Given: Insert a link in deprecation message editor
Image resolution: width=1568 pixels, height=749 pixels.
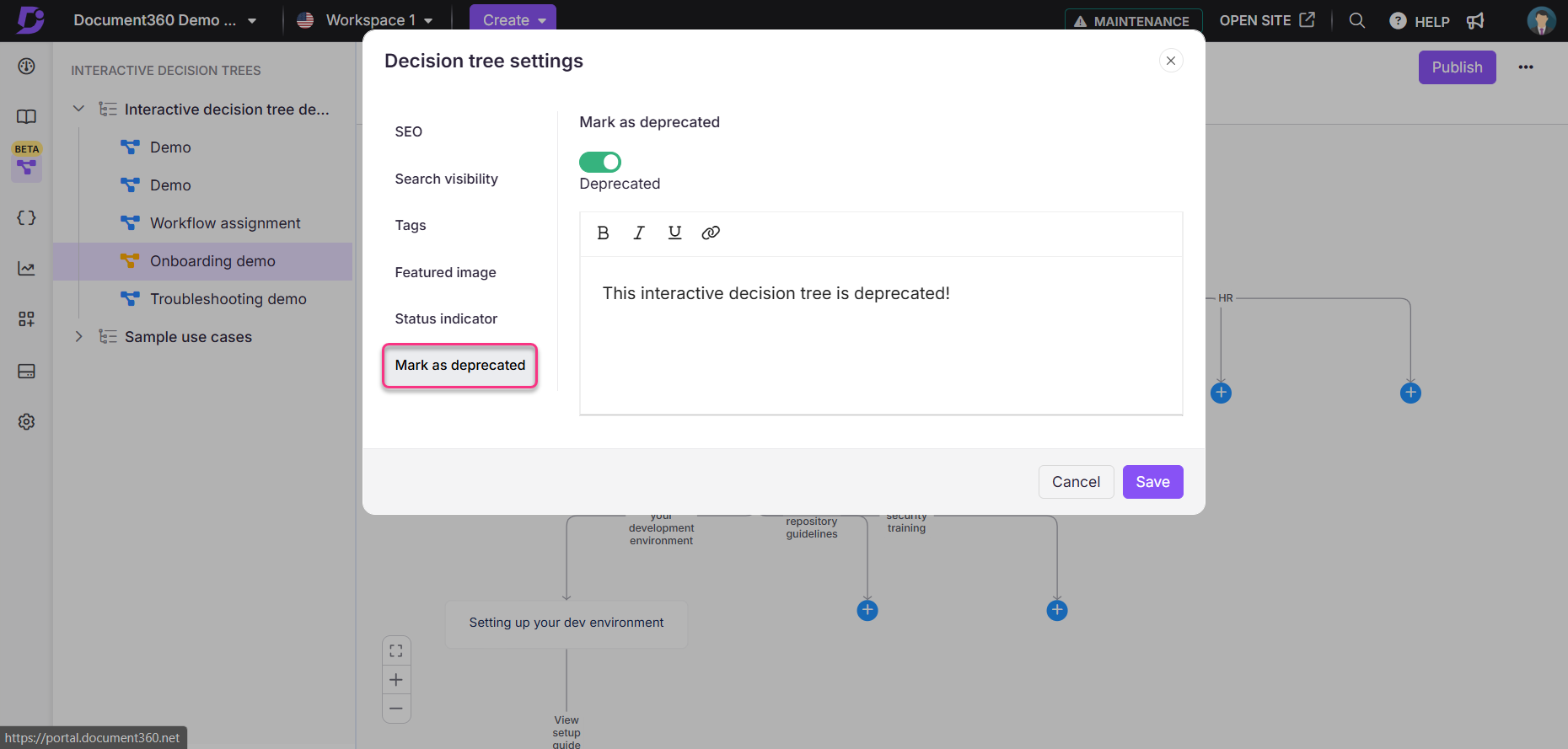Looking at the screenshot, I should click(x=711, y=233).
